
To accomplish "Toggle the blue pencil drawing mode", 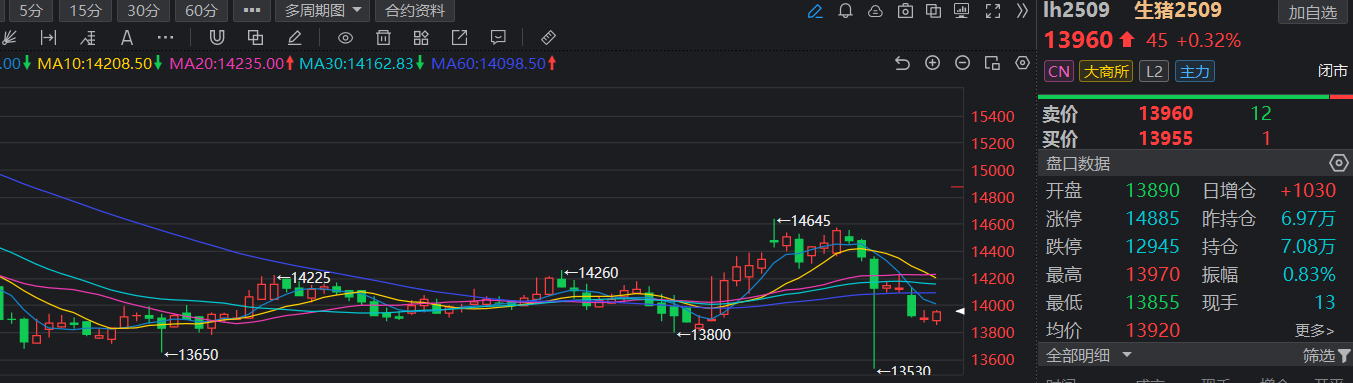I will tap(815, 11).
